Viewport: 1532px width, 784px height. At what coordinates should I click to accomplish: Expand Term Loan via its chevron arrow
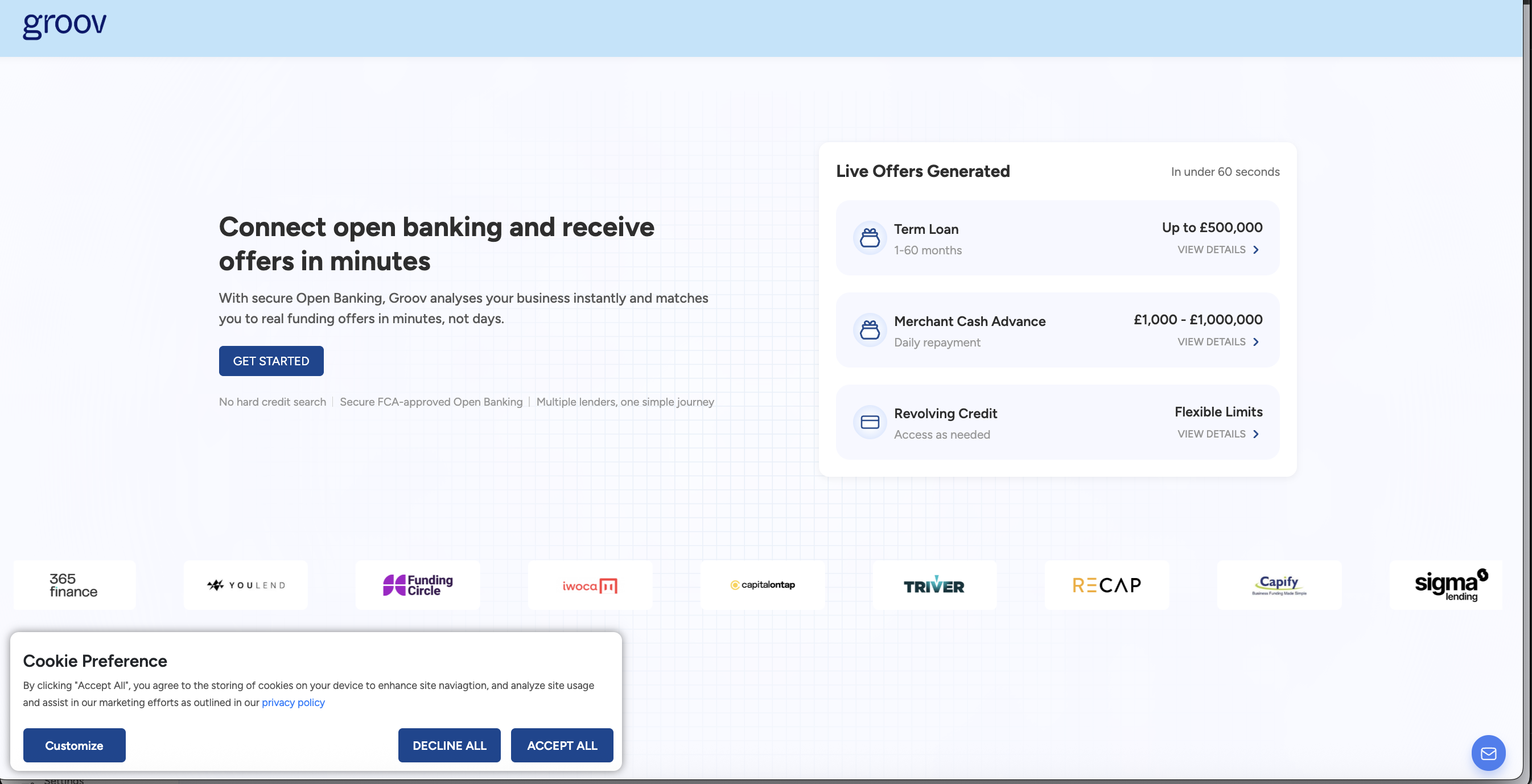(x=1256, y=250)
